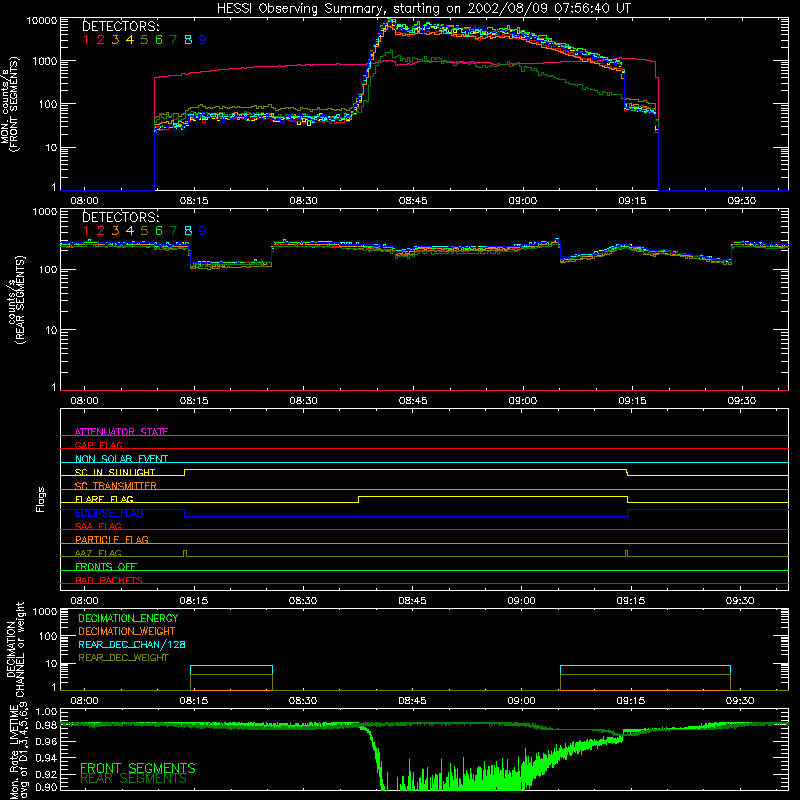
Task: Select detector 1 label in front segments legend
Action: tap(86, 40)
